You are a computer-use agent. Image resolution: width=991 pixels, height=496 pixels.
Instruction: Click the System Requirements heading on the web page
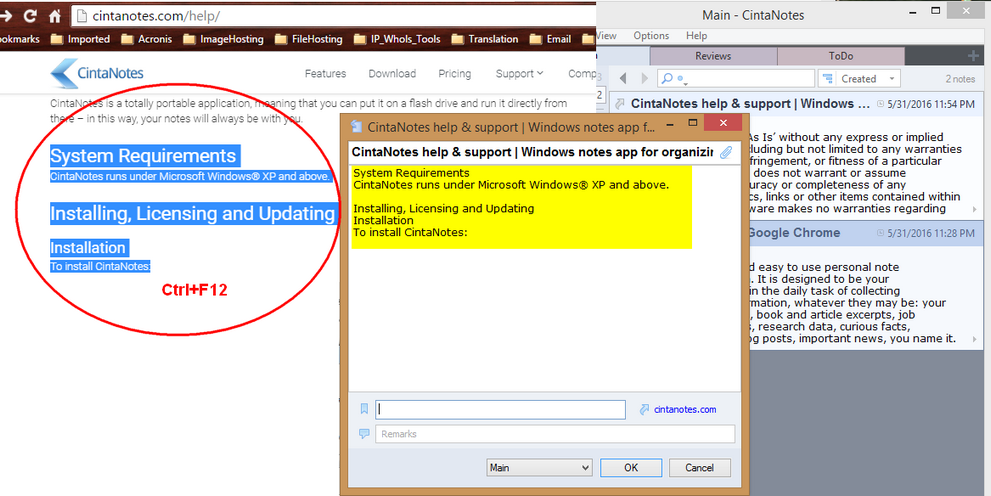pos(143,156)
